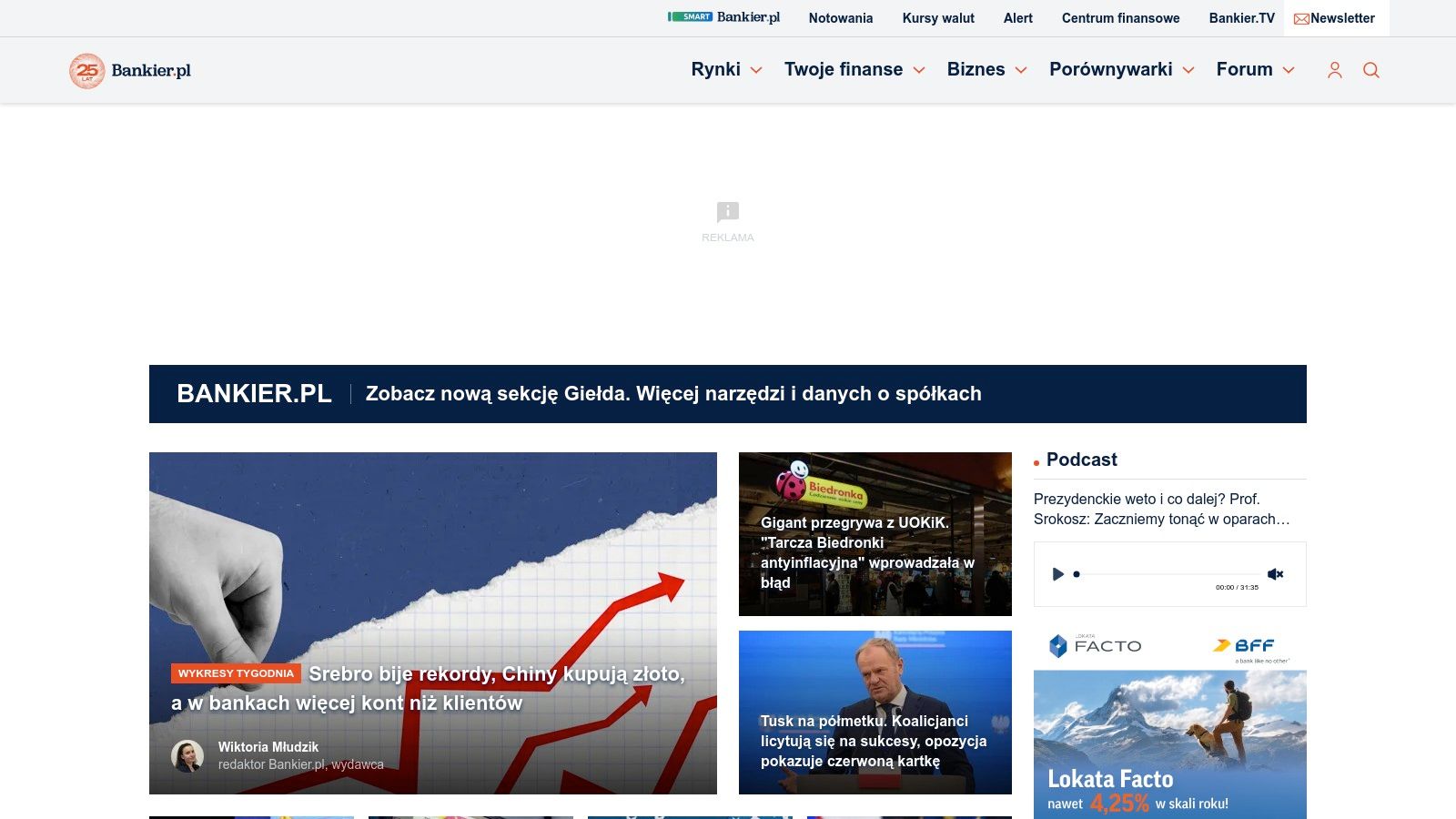Open the Biedronka UOKiK article tile
Viewport: 1456px width, 819px height.
[875, 534]
